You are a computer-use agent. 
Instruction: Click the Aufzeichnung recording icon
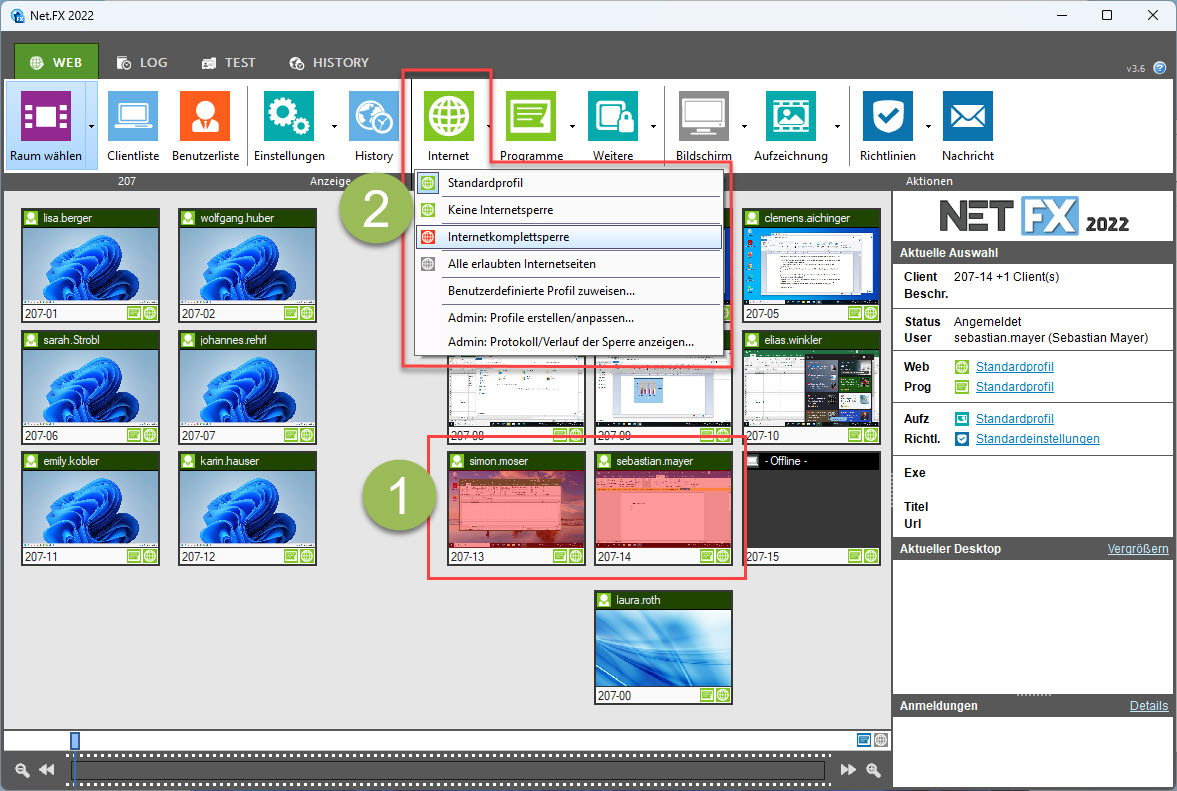(790, 116)
